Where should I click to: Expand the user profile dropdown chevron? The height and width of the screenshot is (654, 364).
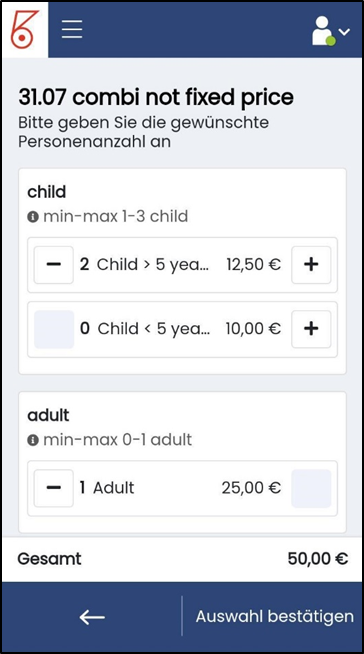(344, 32)
